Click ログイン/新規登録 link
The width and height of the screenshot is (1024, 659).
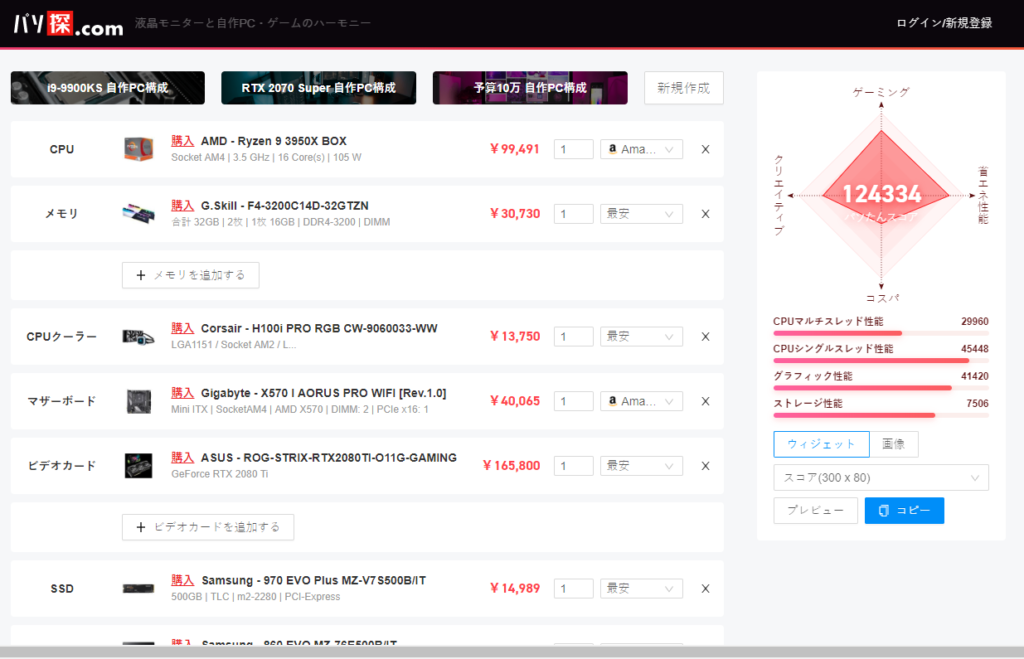[x=944, y=23]
